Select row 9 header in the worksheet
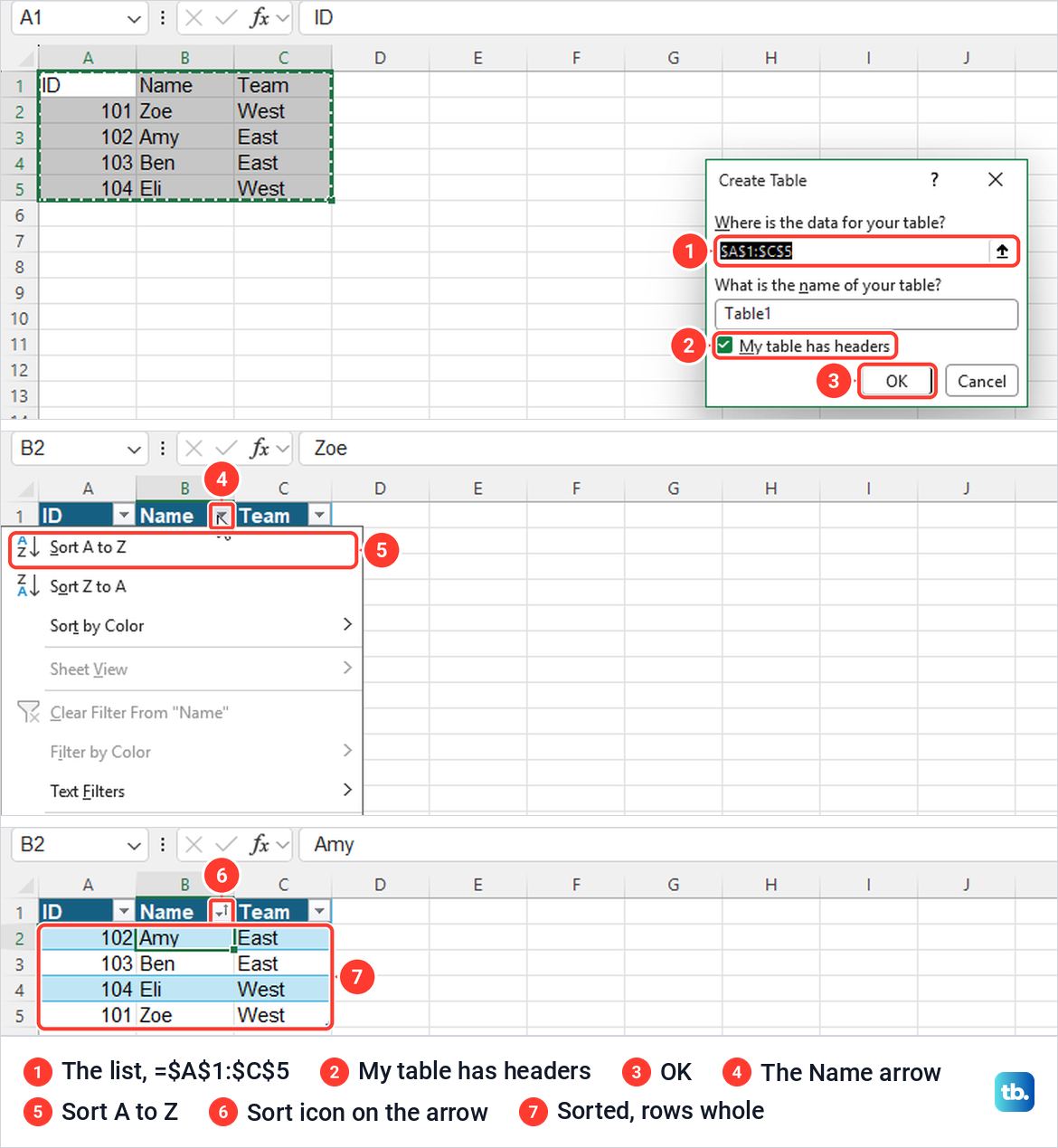 (x=19, y=292)
